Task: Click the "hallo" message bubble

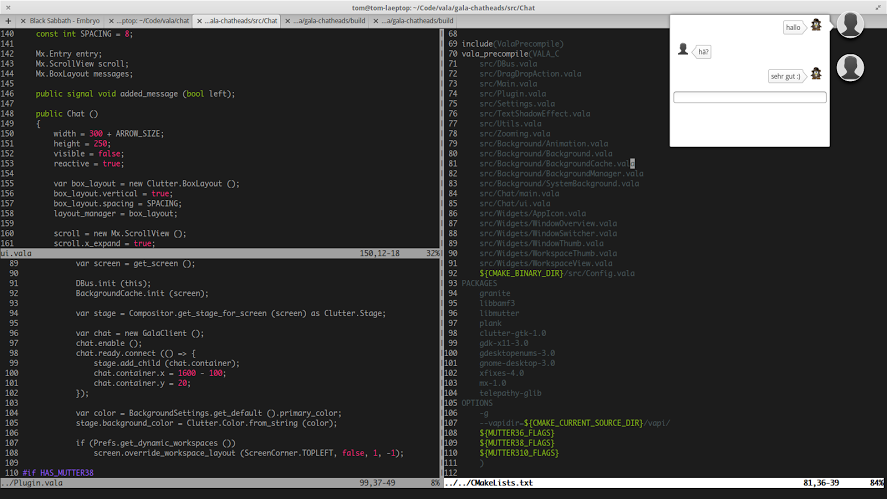Action: 794,28
